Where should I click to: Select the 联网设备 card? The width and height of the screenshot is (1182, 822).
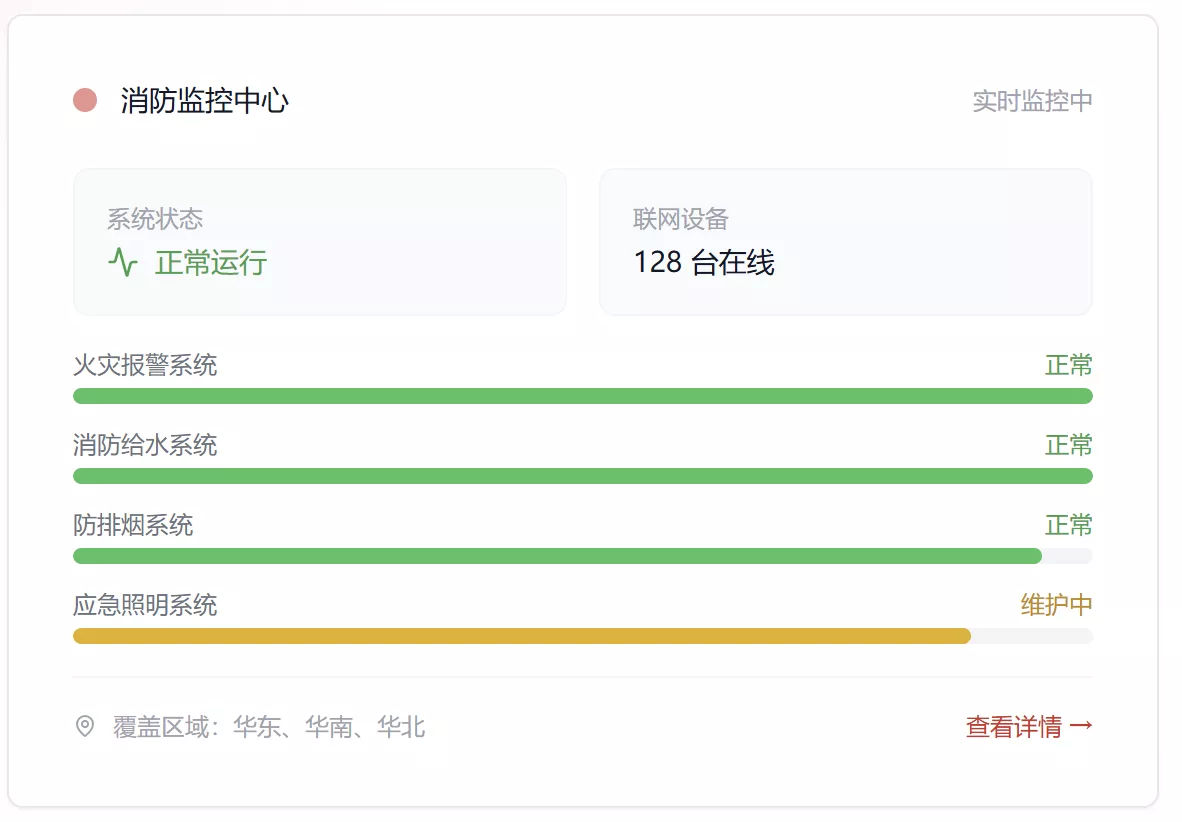pyautogui.click(x=846, y=242)
